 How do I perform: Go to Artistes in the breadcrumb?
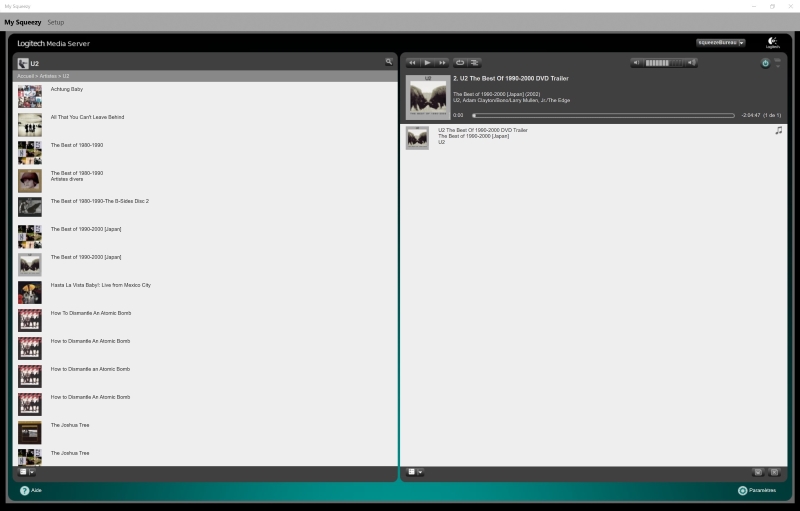(48, 76)
